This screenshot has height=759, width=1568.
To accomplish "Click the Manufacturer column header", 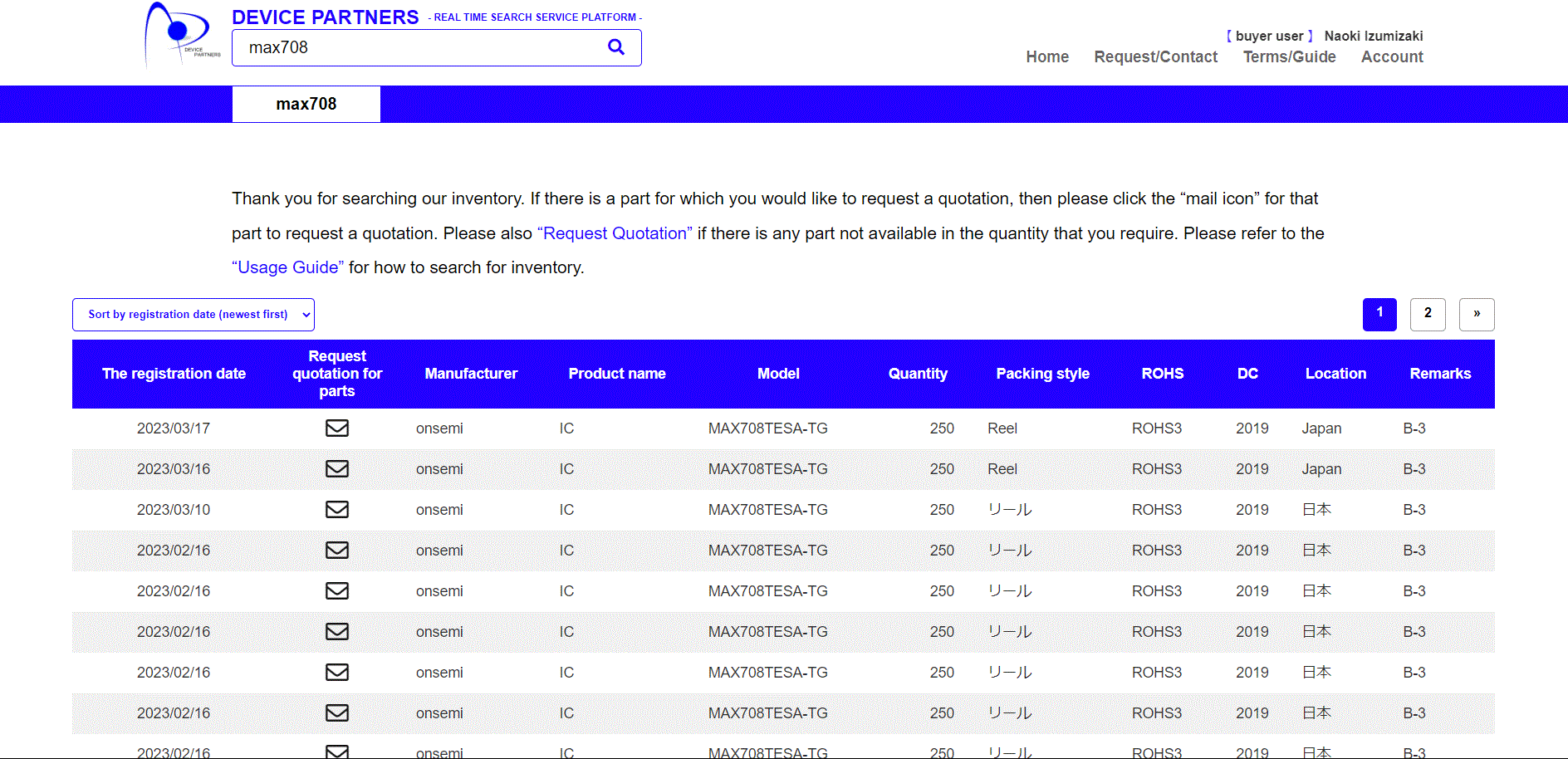I will coord(471,374).
